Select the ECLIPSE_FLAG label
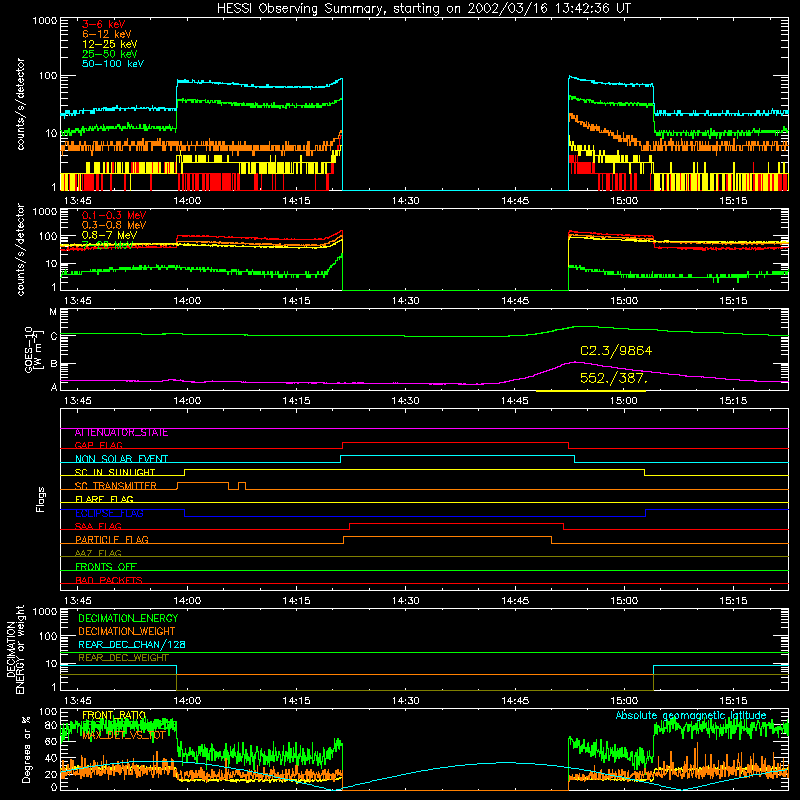Viewport: 800px width, 800px height. coord(109,513)
